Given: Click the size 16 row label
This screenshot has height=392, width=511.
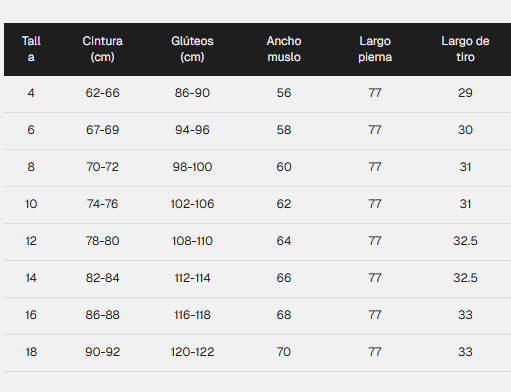Looking at the screenshot, I should (31, 315).
